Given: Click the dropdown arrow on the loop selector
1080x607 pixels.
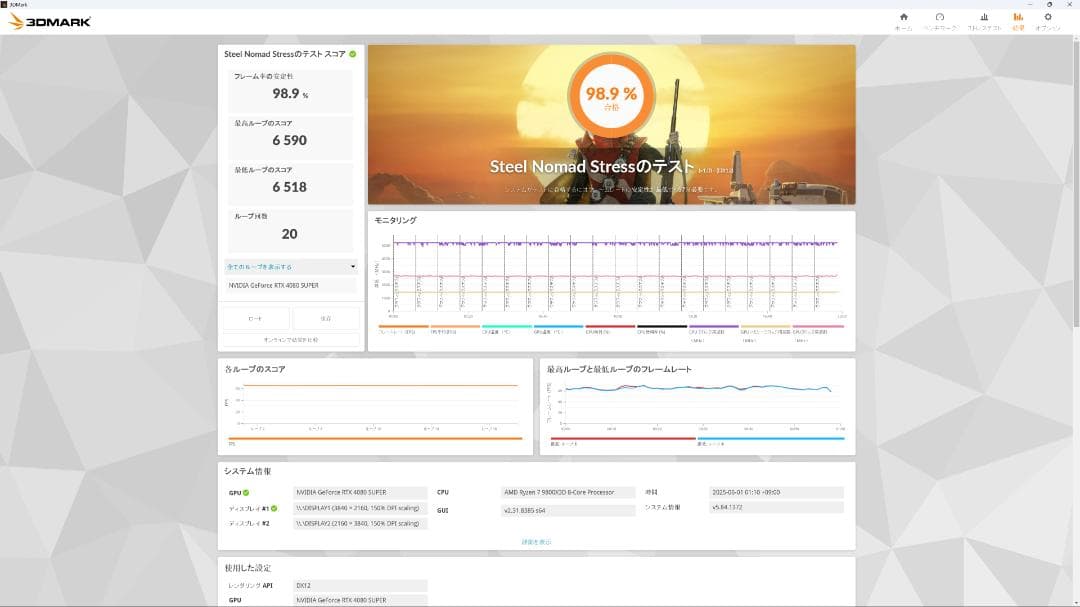Looking at the screenshot, I should tap(352, 267).
